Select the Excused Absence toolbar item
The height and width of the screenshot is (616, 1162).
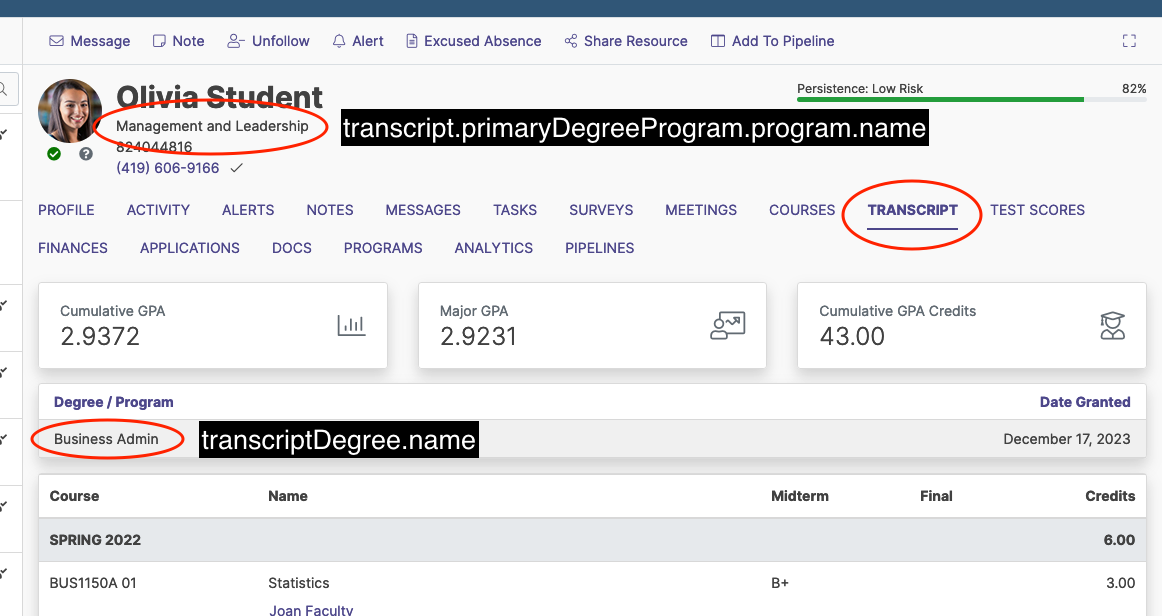[473, 41]
